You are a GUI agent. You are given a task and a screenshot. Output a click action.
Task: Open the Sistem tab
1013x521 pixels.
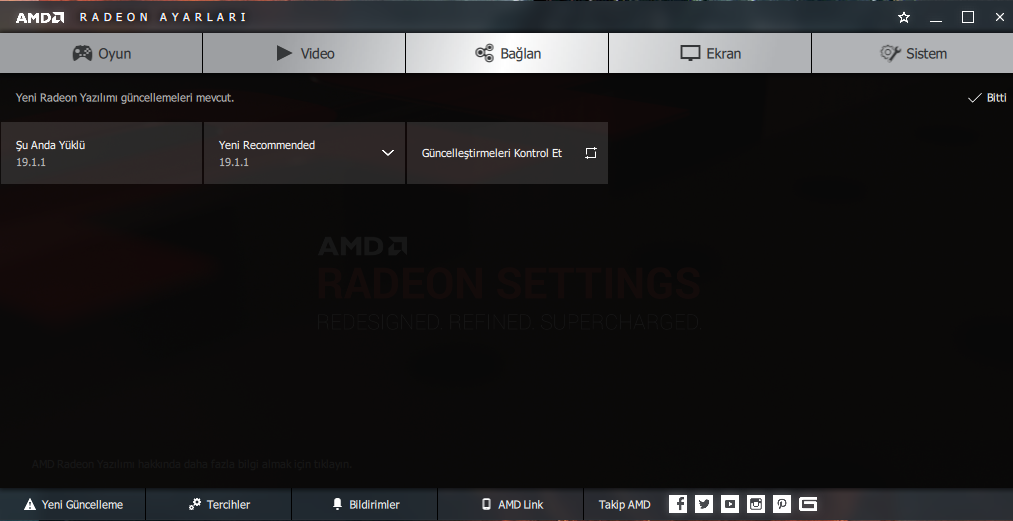click(x=912, y=53)
